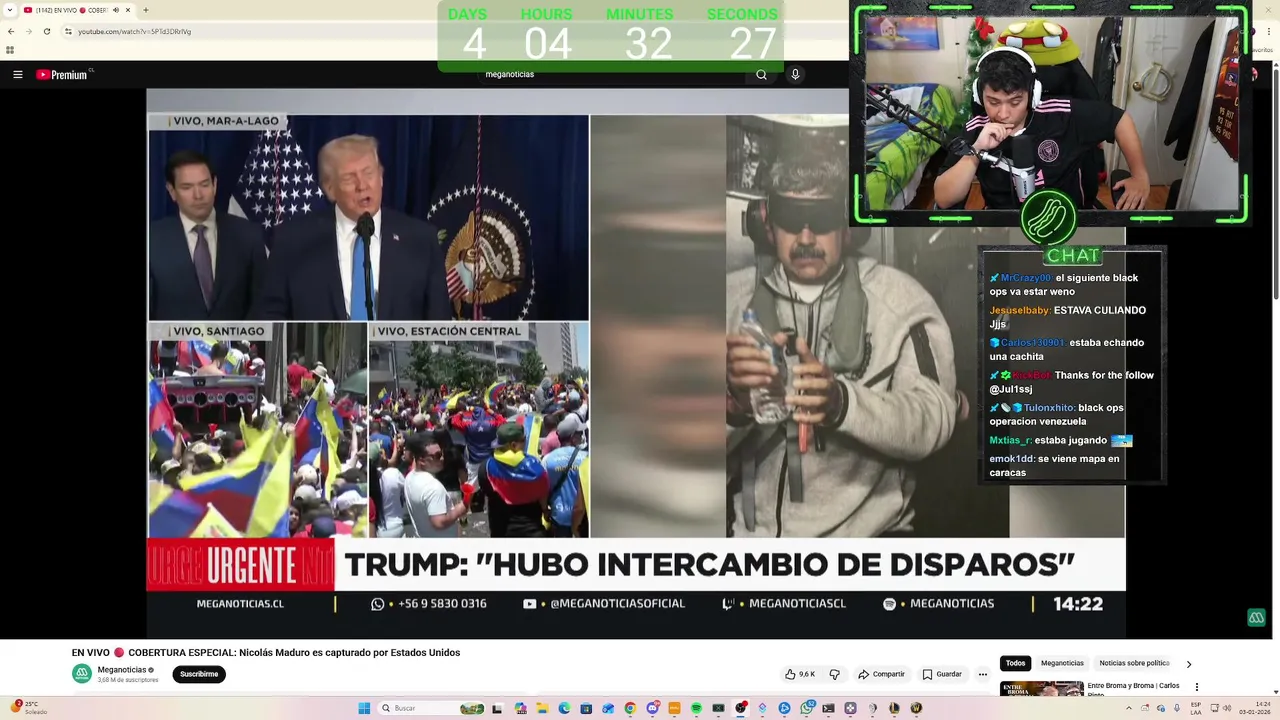Open site information icon beside the URL
Viewport: 1280px width, 720px height.
click(68, 31)
